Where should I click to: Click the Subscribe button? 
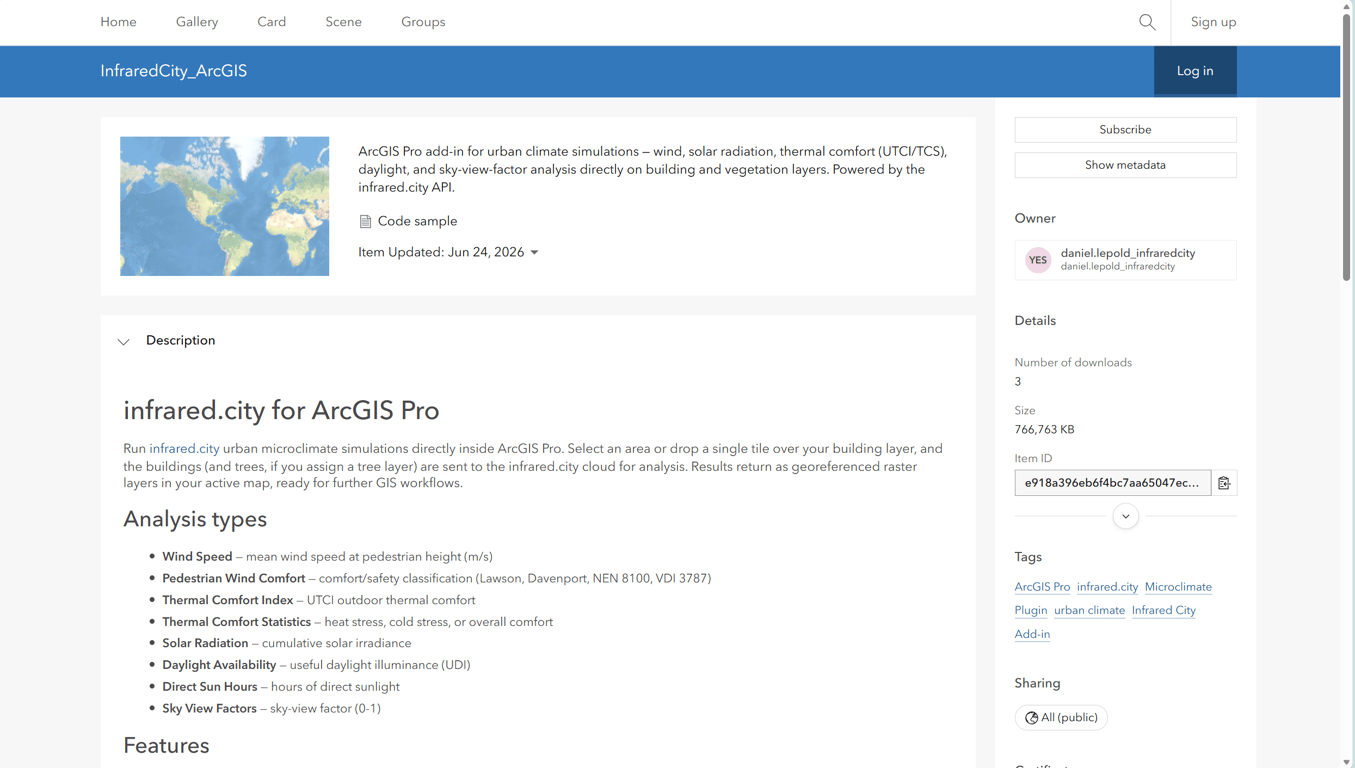pyautogui.click(x=1125, y=130)
